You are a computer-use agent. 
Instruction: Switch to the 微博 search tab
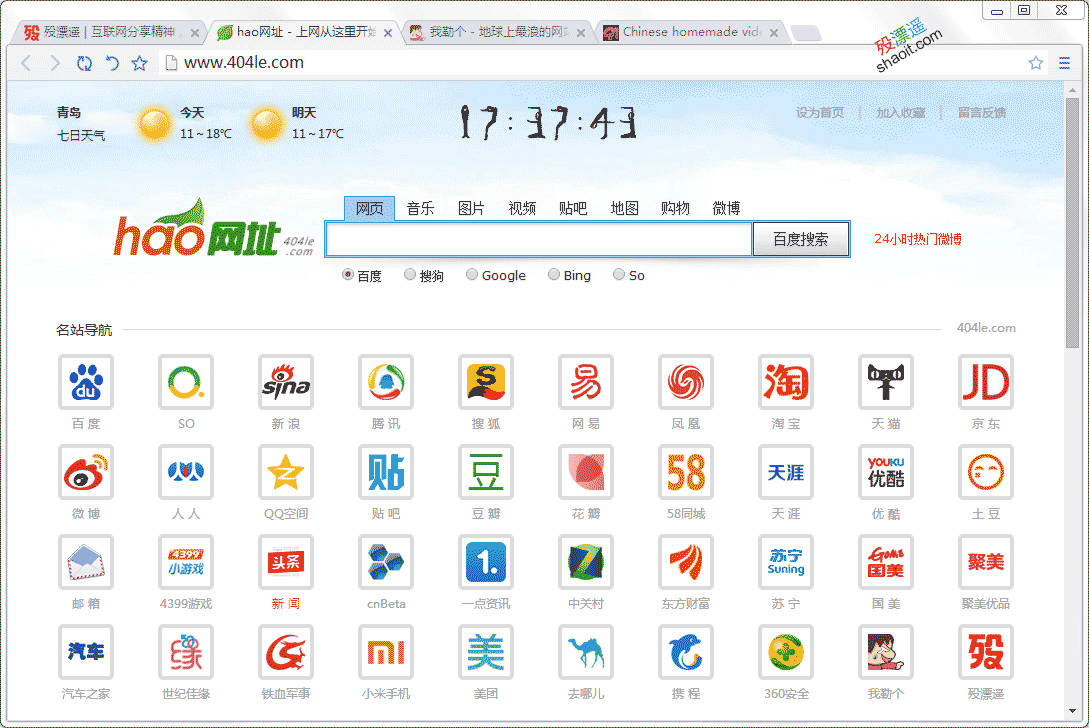coord(726,208)
